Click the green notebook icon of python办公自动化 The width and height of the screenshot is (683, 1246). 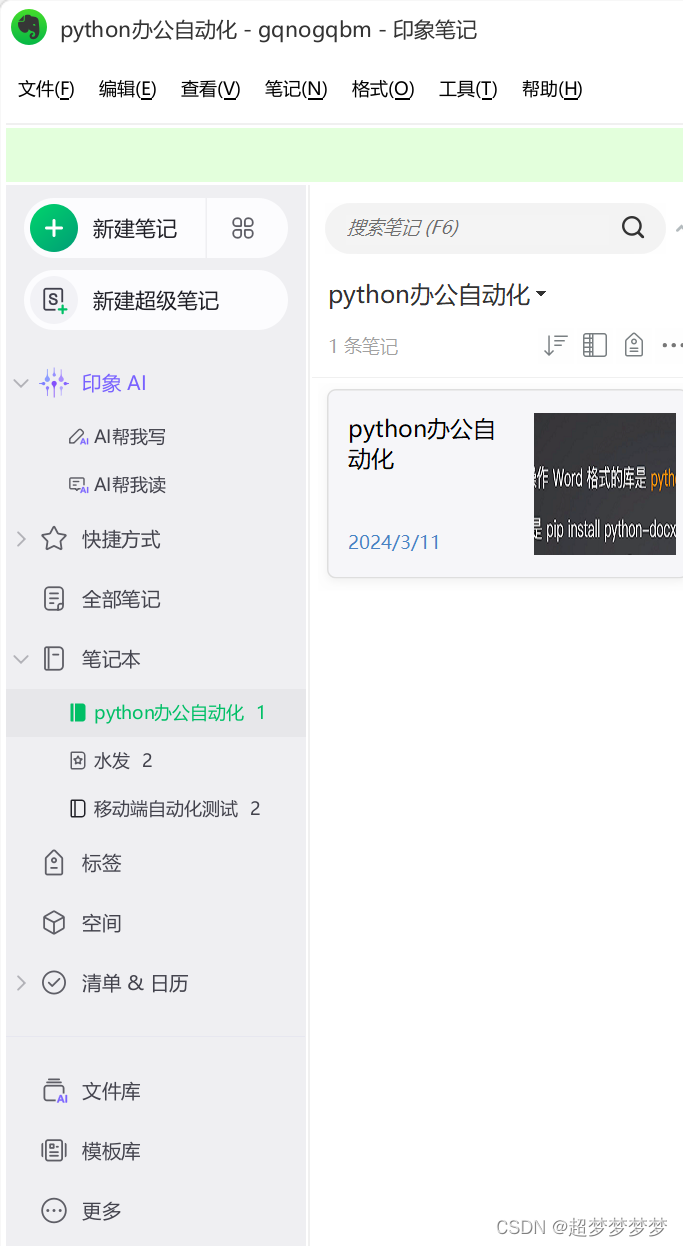tap(78, 713)
